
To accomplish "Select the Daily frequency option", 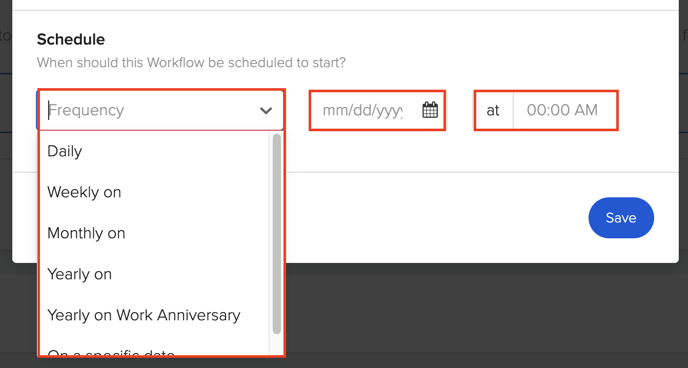I will 154,151.
